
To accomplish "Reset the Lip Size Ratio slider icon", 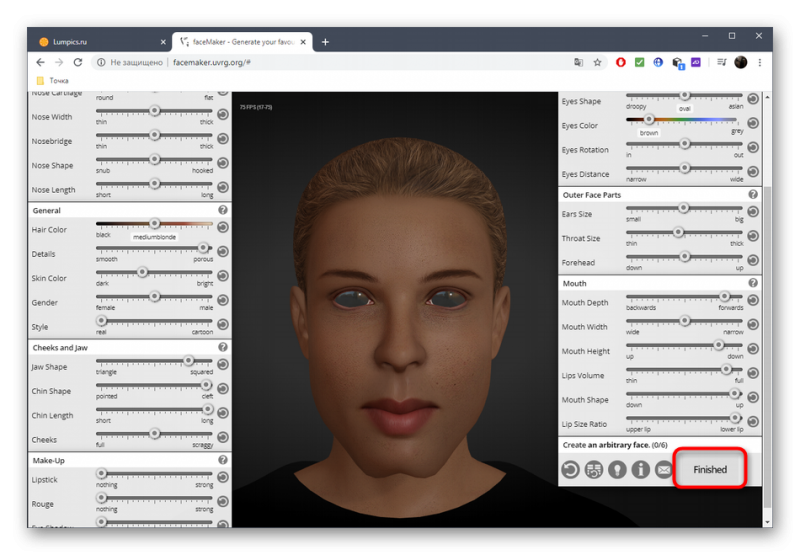I will (x=753, y=422).
